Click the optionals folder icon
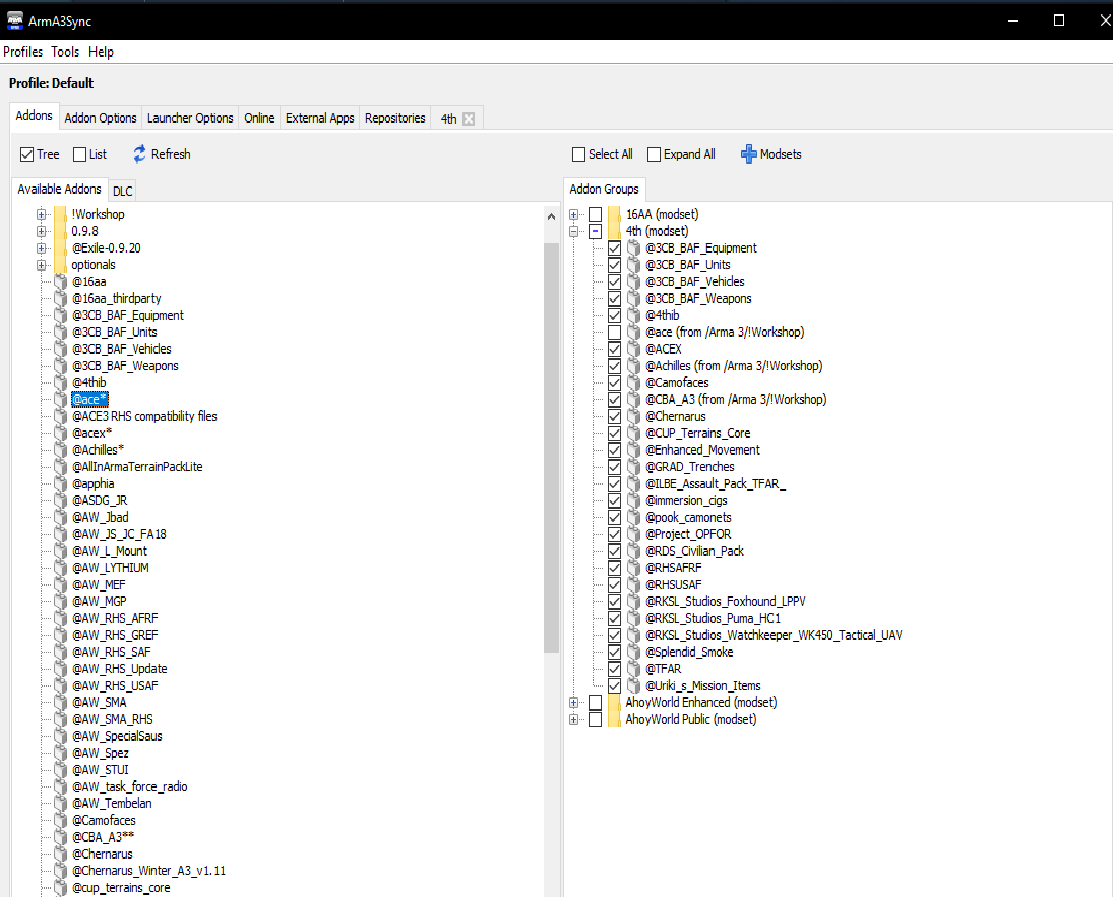 (60, 265)
